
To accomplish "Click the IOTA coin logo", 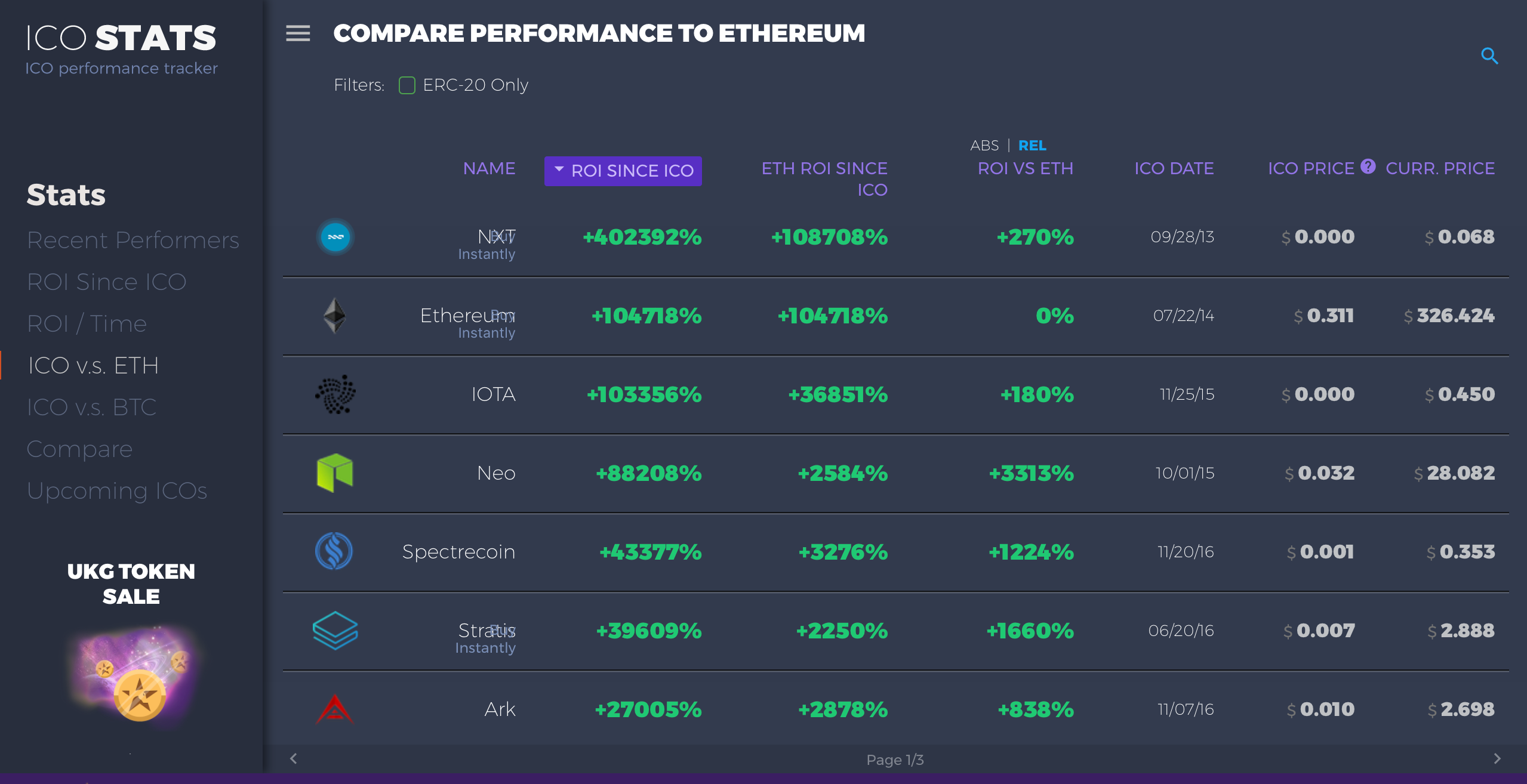I will point(335,394).
